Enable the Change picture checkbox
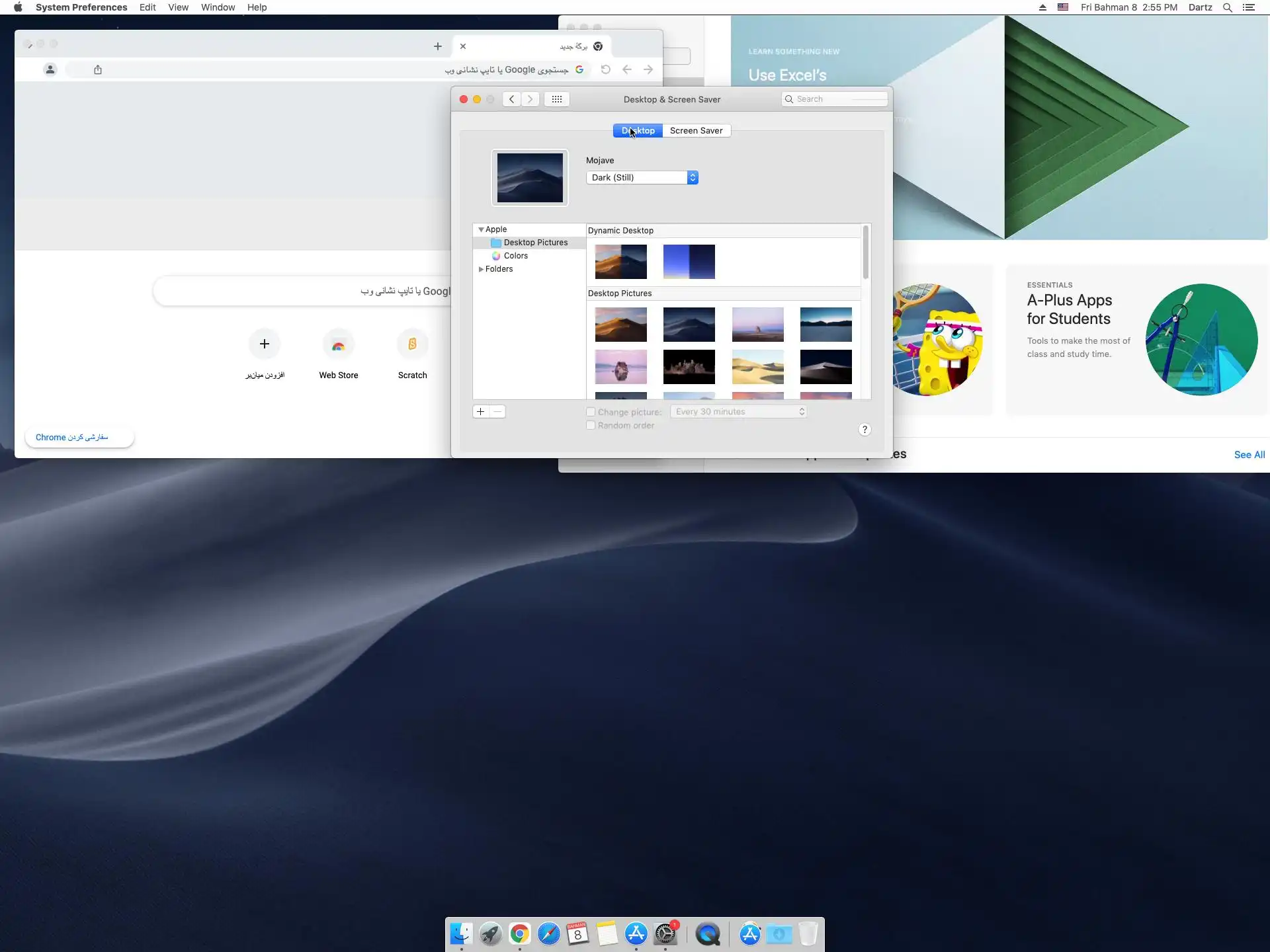The image size is (1270, 952). point(591,412)
